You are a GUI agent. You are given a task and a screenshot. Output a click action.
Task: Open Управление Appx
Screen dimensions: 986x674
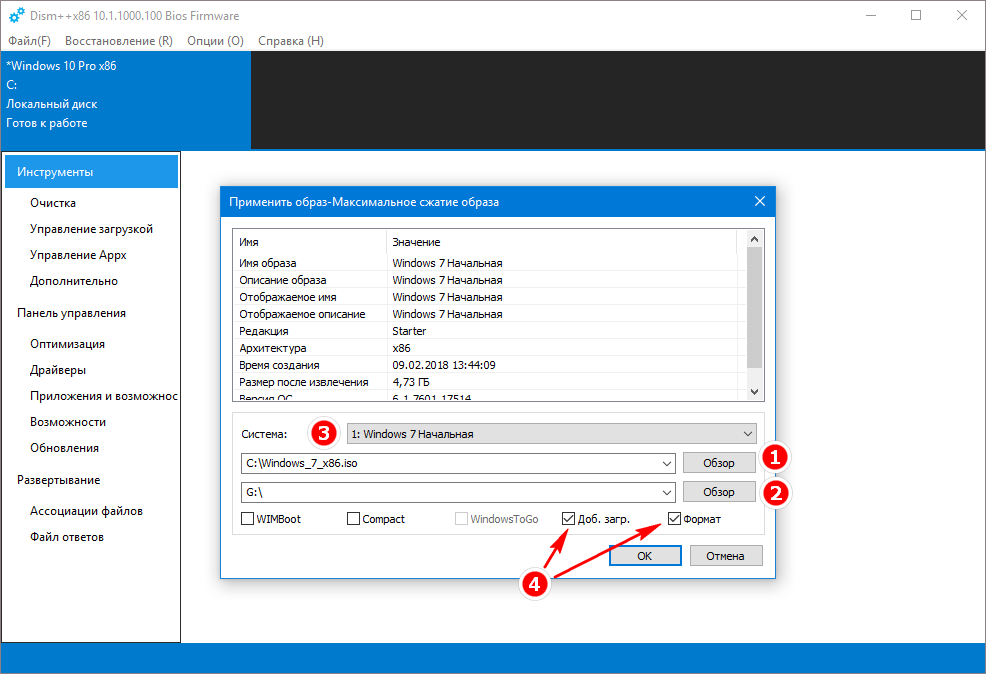pos(78,255)
